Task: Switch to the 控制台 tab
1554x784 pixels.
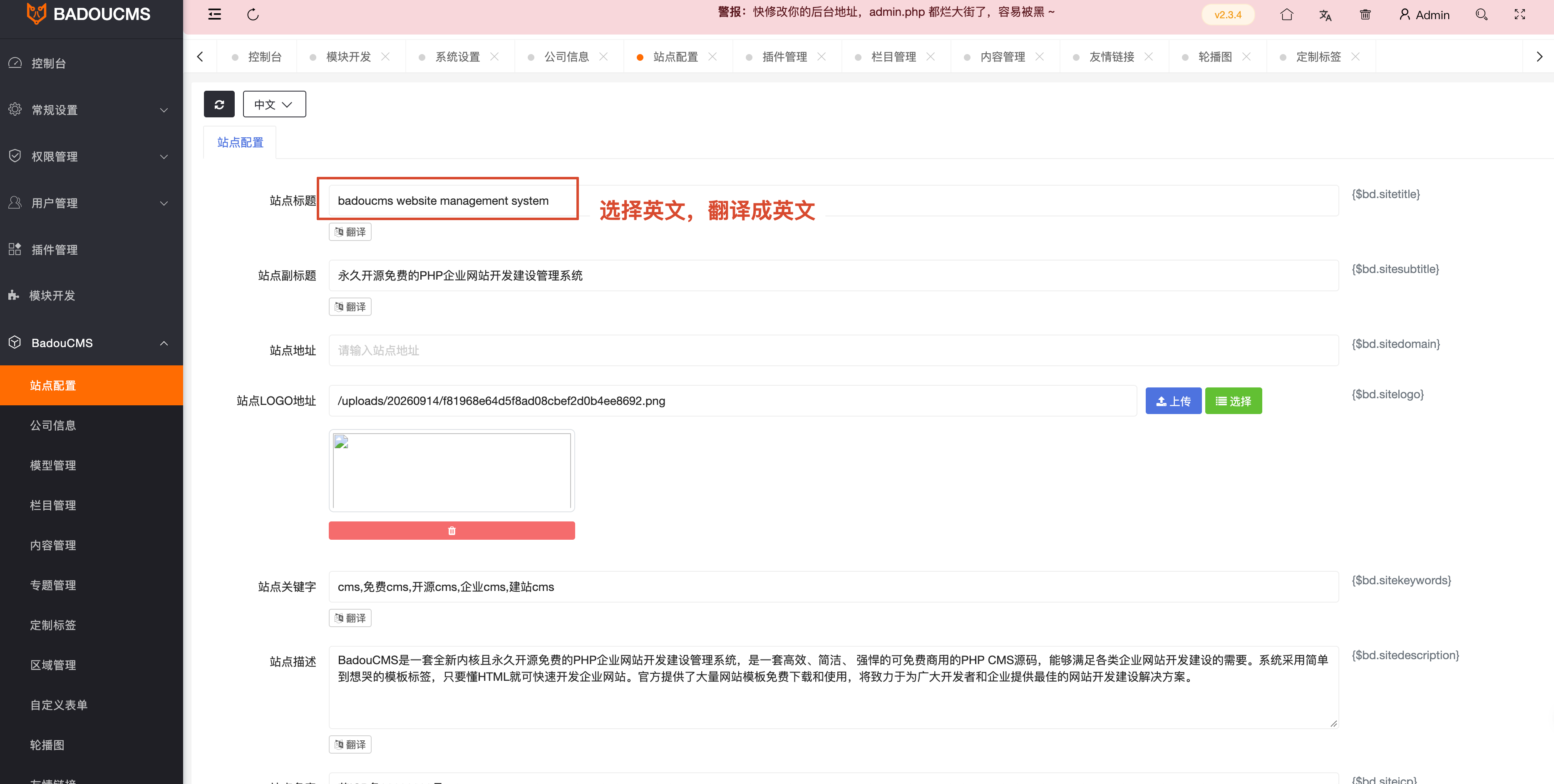Action: coord(256,57)
